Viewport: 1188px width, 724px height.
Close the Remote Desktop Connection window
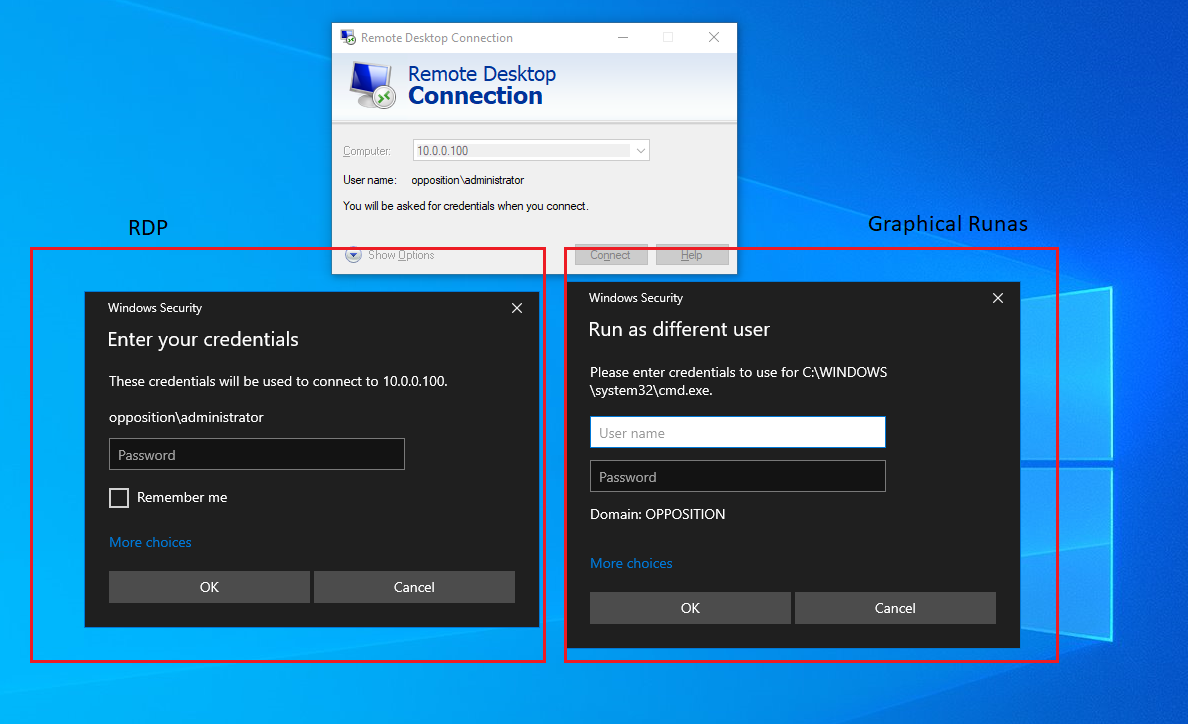tap(714, 37)
